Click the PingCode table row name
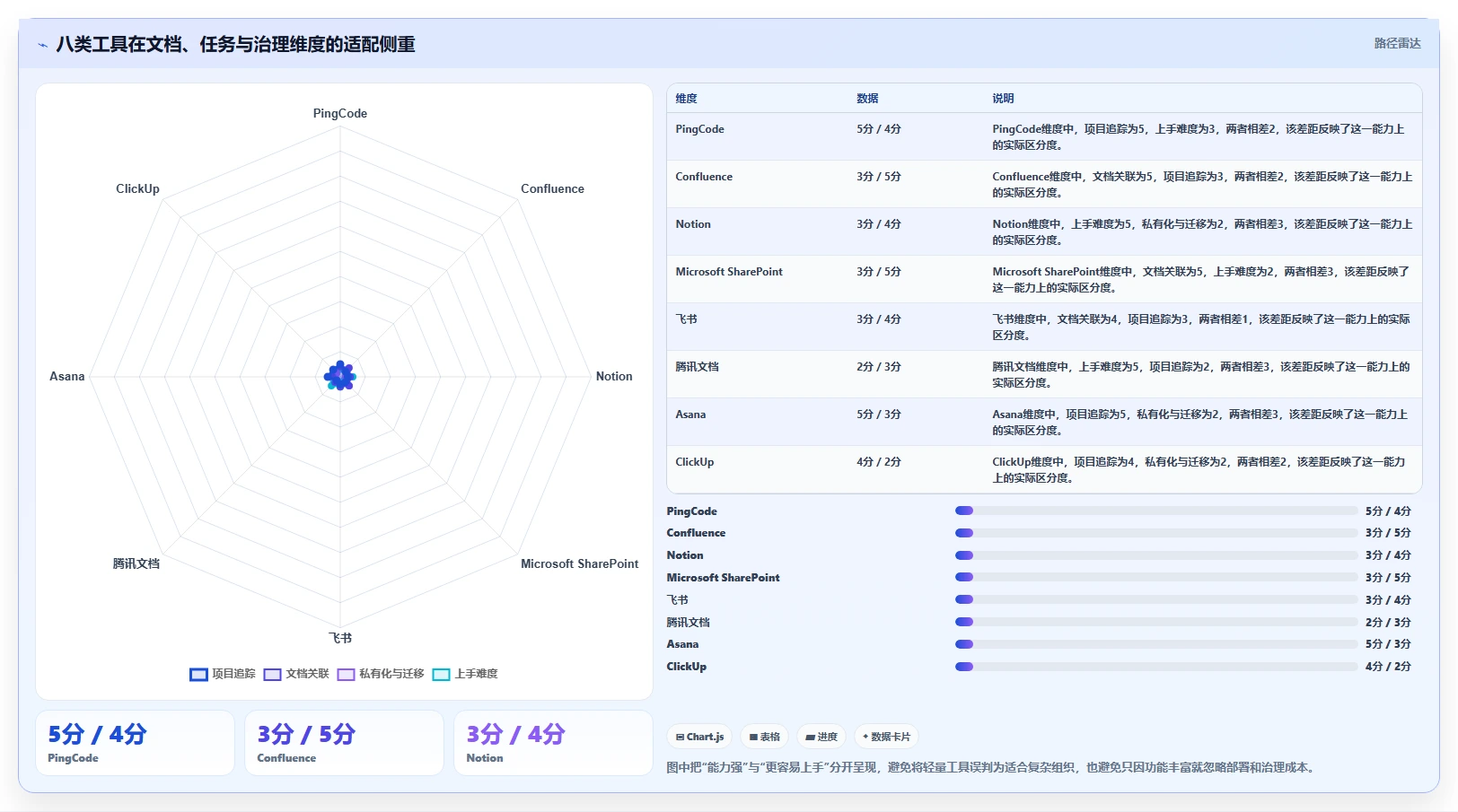This screenshot has height=812, width=1458. tap(699, 129)
